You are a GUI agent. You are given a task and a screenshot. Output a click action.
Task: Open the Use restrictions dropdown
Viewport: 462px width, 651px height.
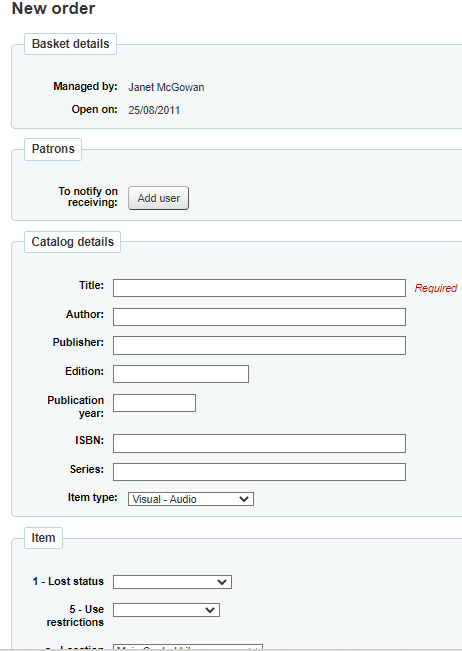(166, 610)
